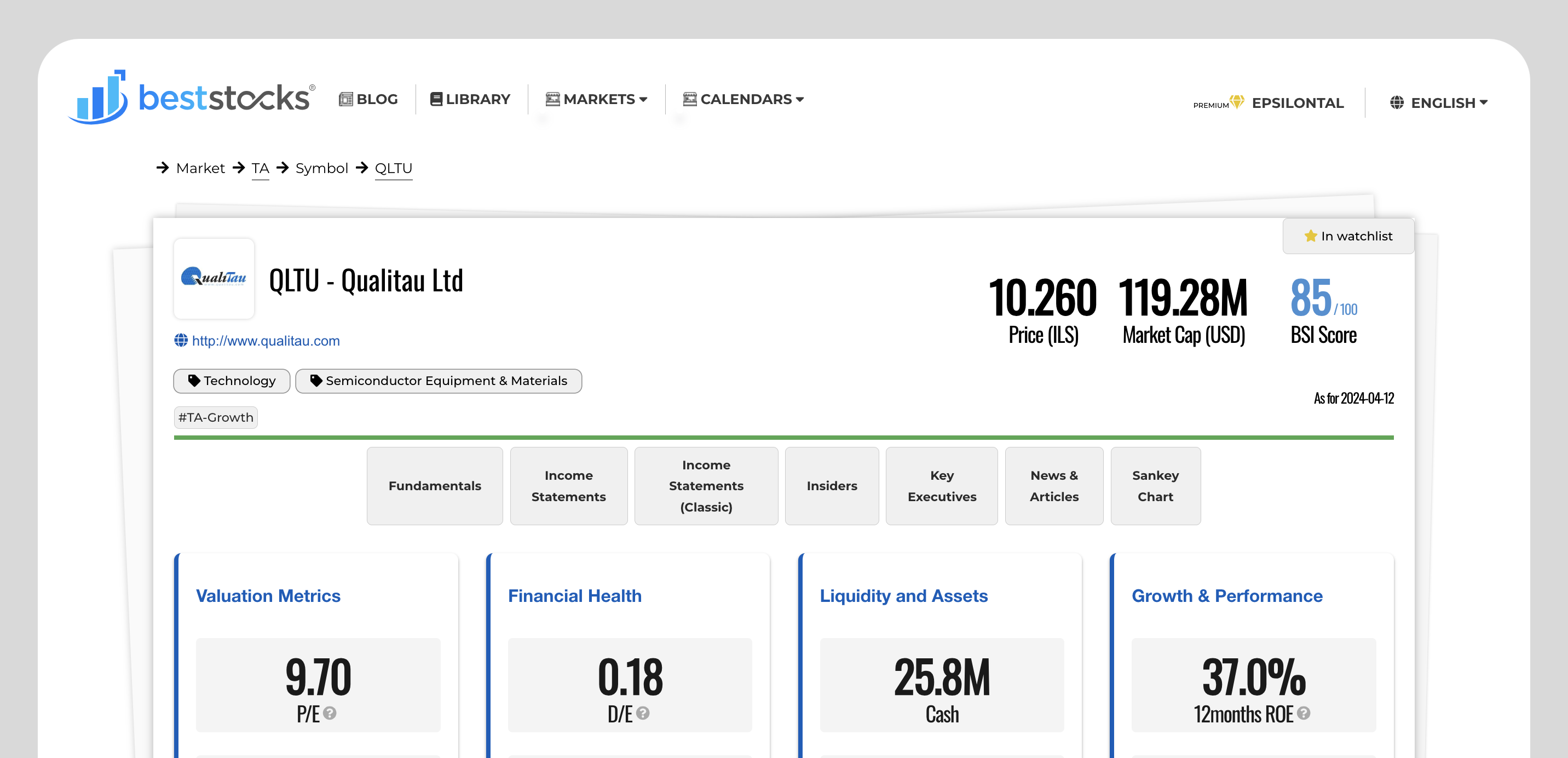Open the TA breadcrumb link

260,168
